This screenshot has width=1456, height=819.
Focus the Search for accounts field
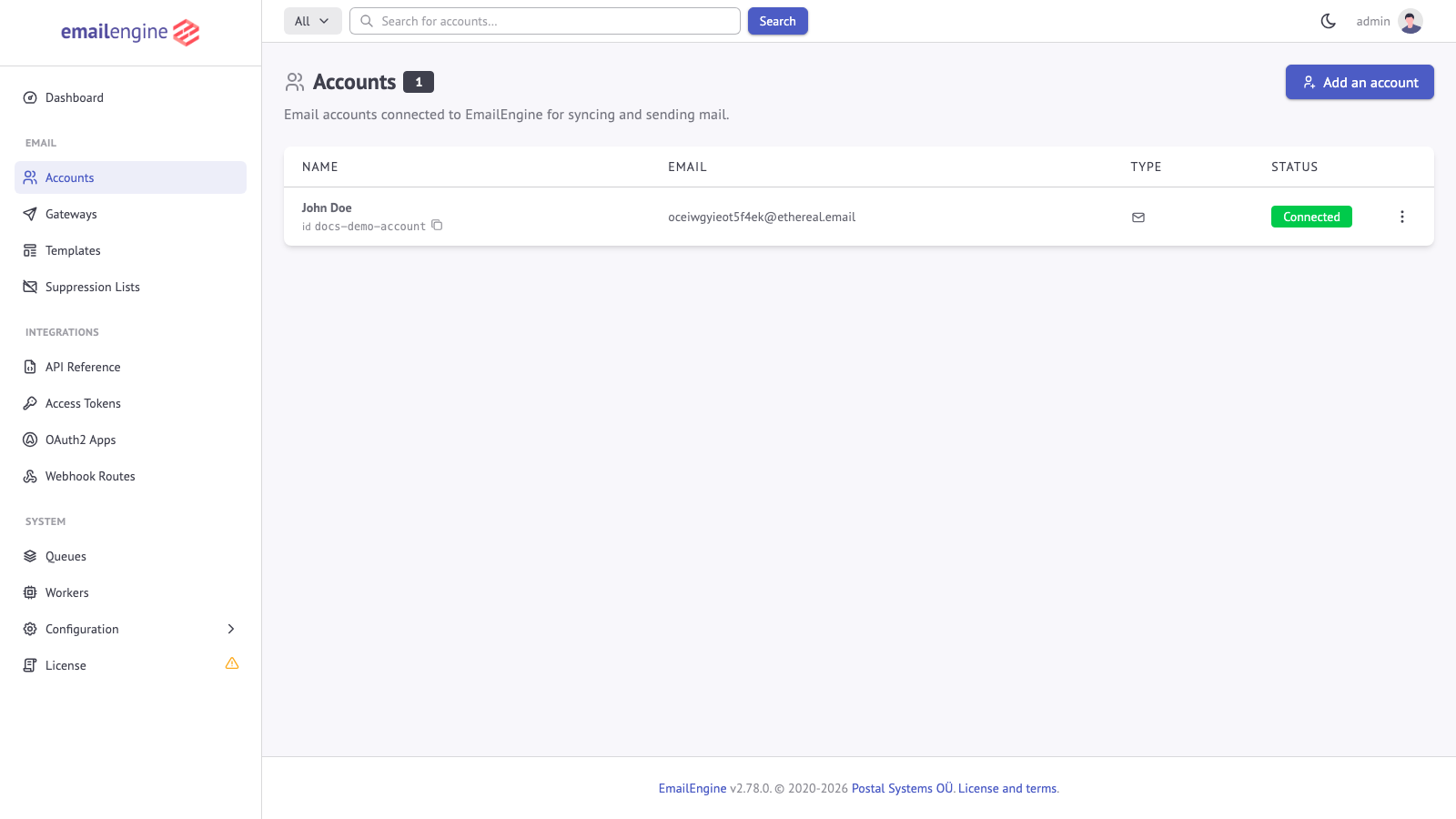545,21
